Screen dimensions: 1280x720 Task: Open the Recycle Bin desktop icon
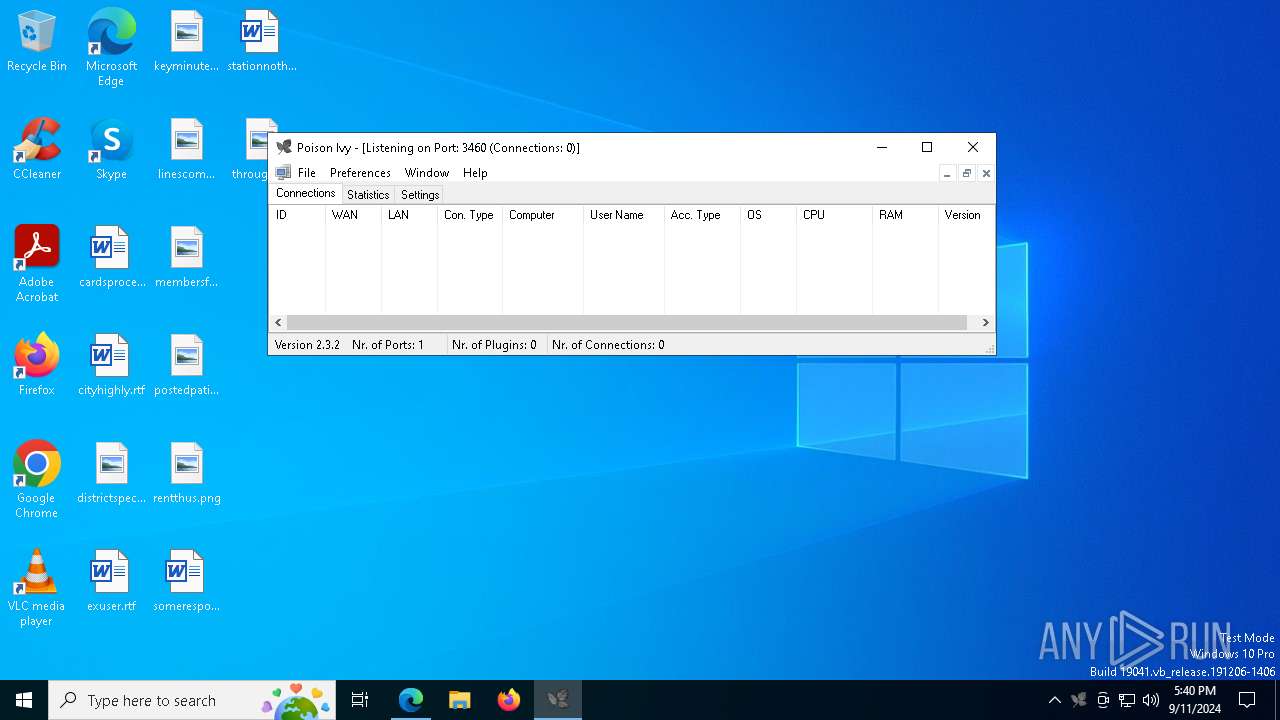tap(37, 42)
